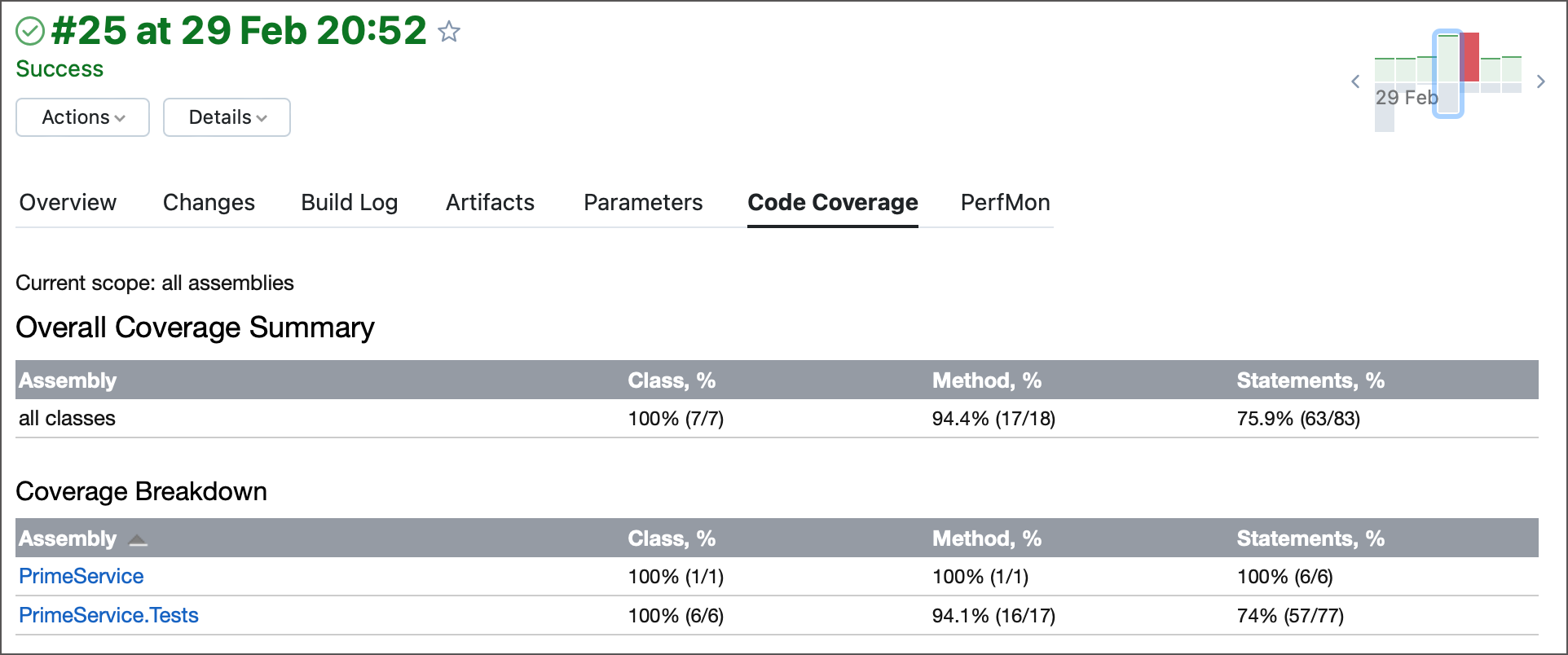Open the Changes tab
1568x655 pixels.
(x=209, y=202)
